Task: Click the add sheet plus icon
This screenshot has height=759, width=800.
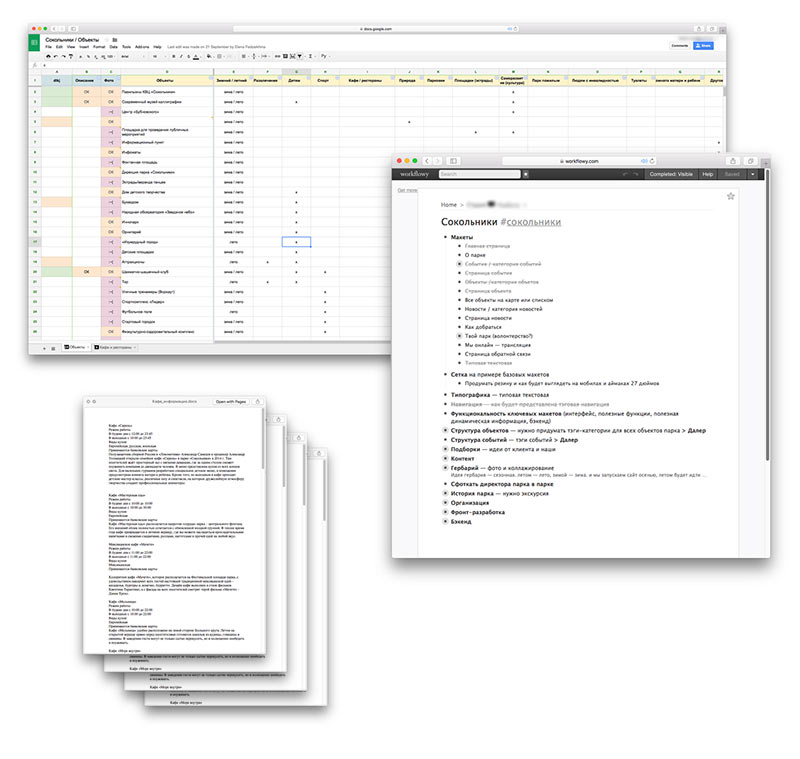Action: tap(43, 347)
